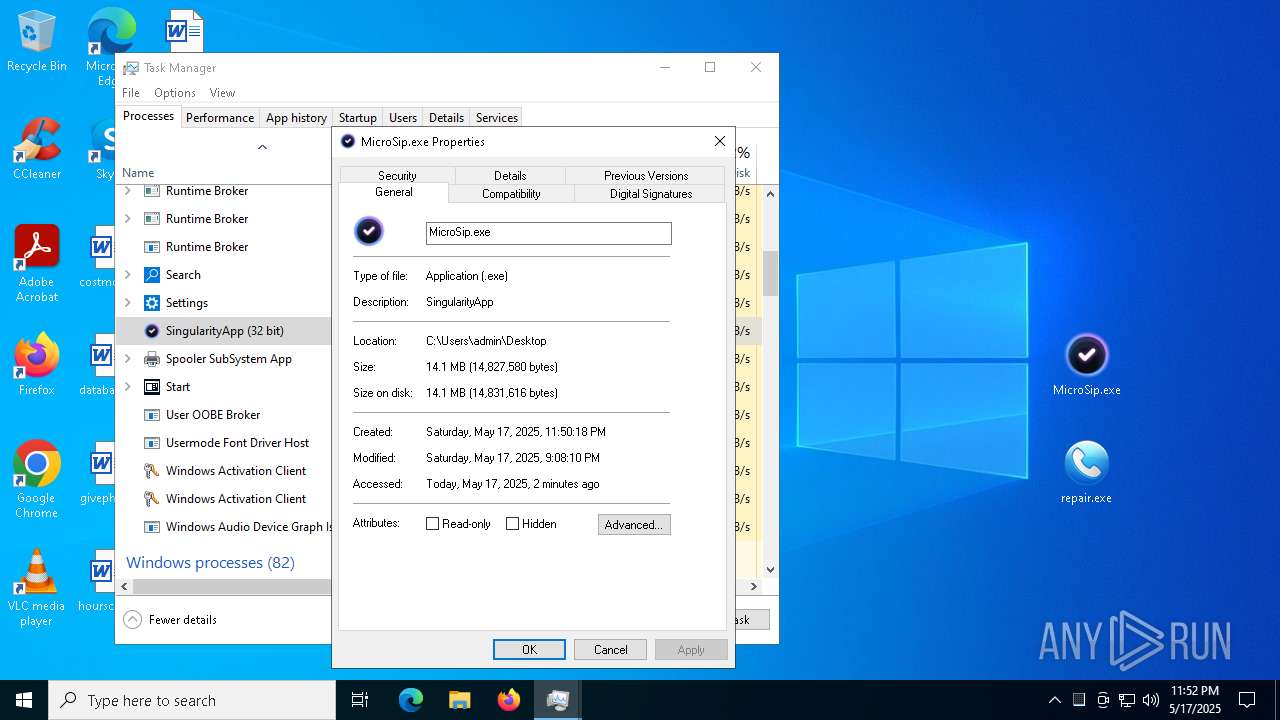Switch to the App history tab

click(x=296, y=118)
